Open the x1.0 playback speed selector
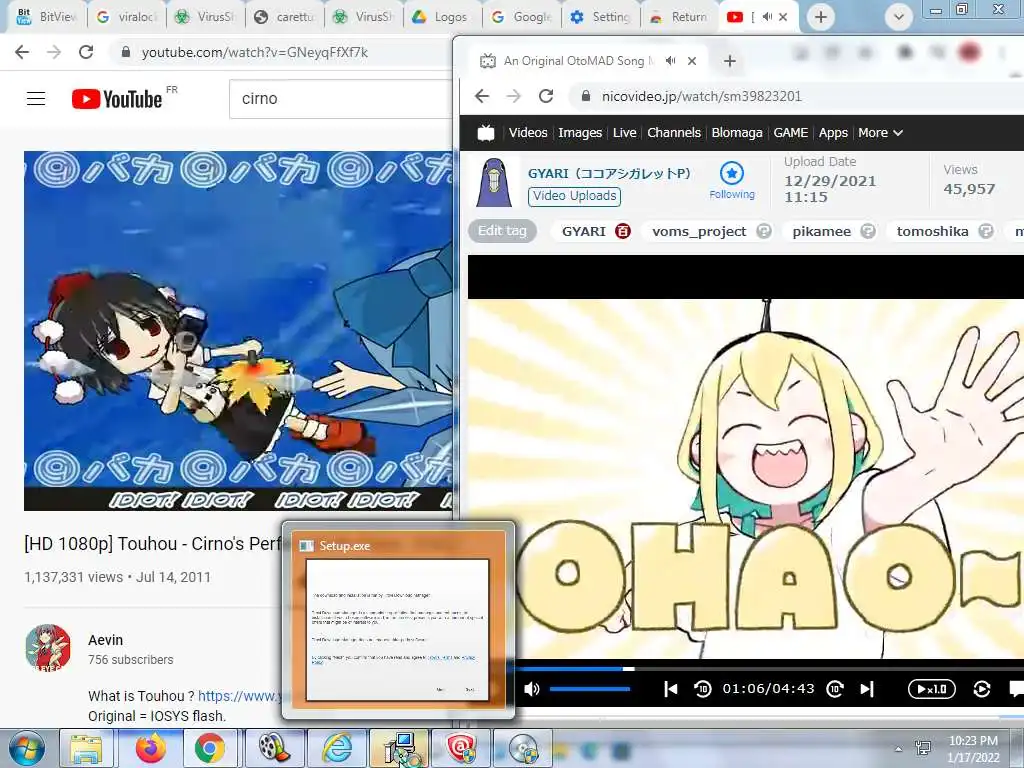The image size is (1024, 768). 932,689
